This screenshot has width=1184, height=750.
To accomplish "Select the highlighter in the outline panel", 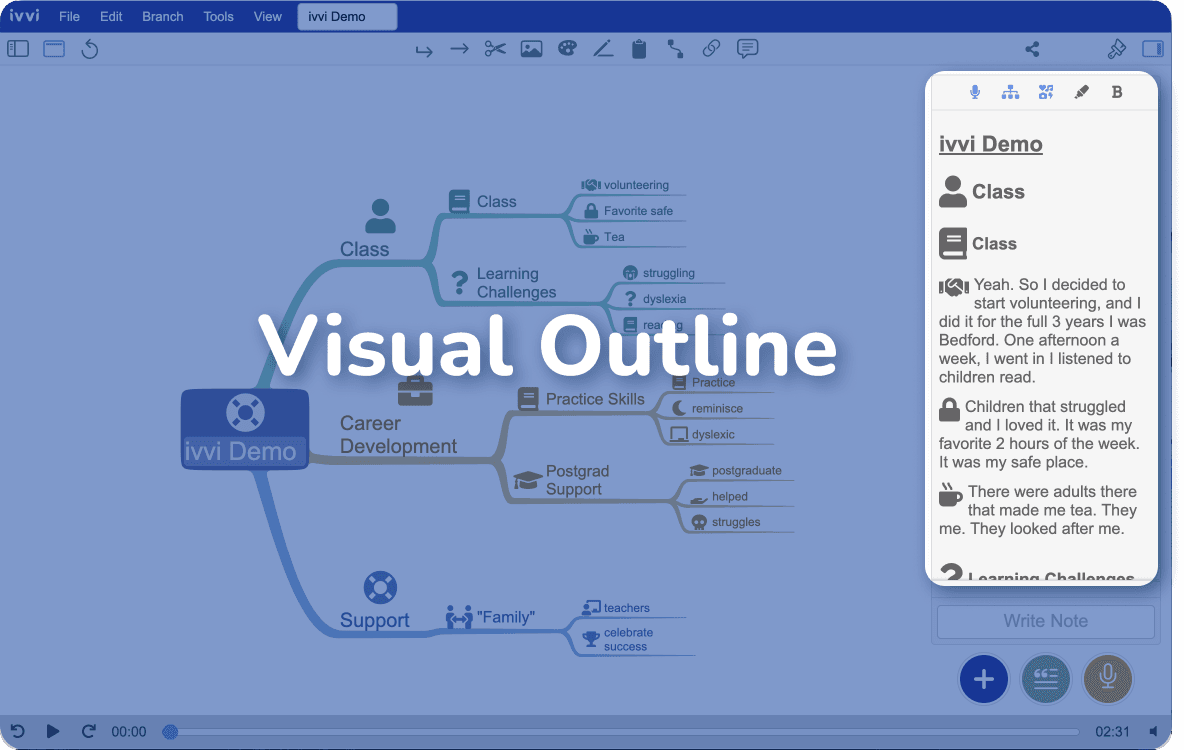I will pyautogui.click(x=1081, y=91).
